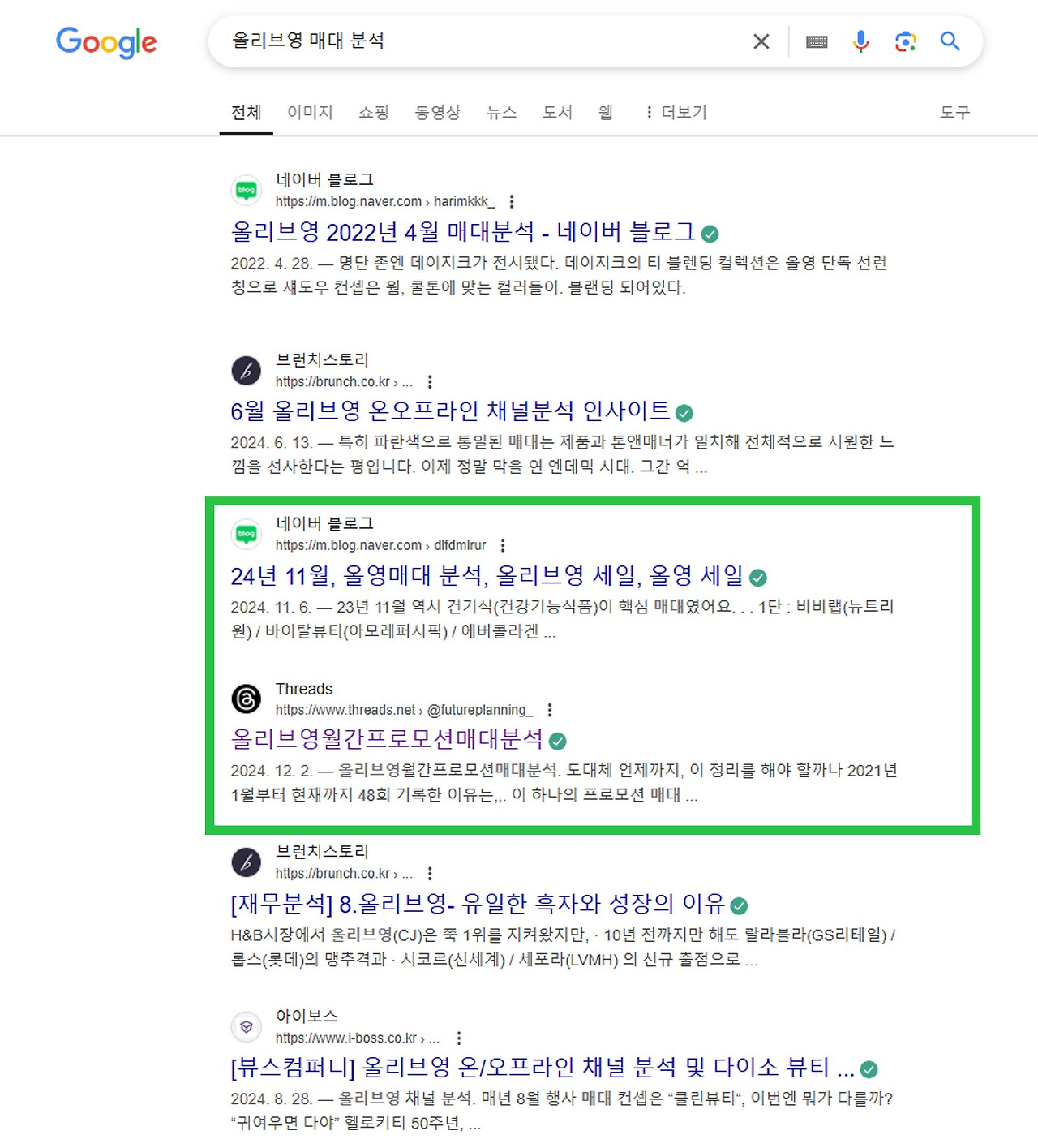This screenshot has height=1148, width=1038.
Task: Select the 전체 tab
Action: point(246,112)
